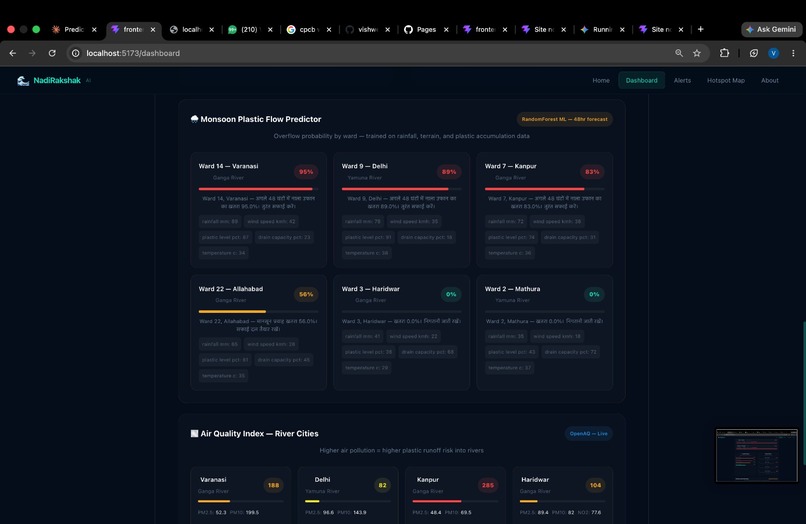806x524 pixels.
Task: Click the Ward 22 — Allahabad card title
Action: [x=231, y=289]
